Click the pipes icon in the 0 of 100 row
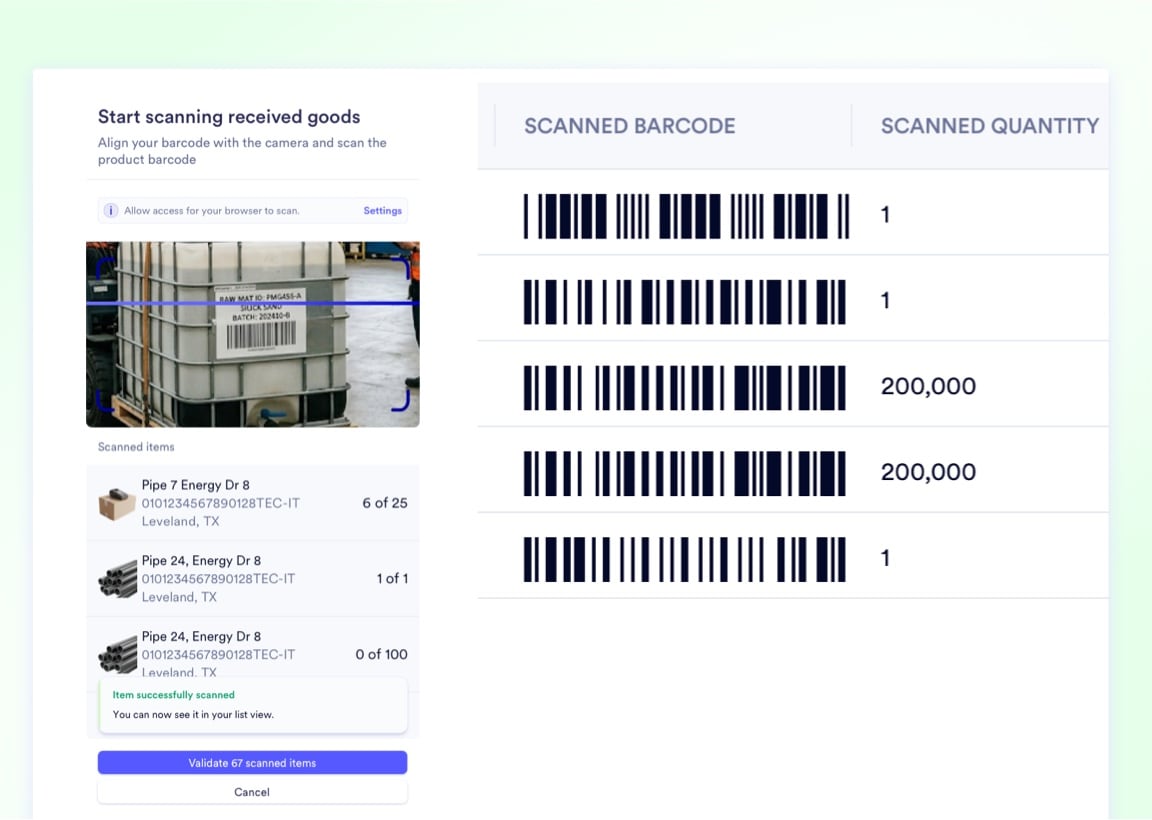This screenshot has height=820, width=1152. click(118, 655)
